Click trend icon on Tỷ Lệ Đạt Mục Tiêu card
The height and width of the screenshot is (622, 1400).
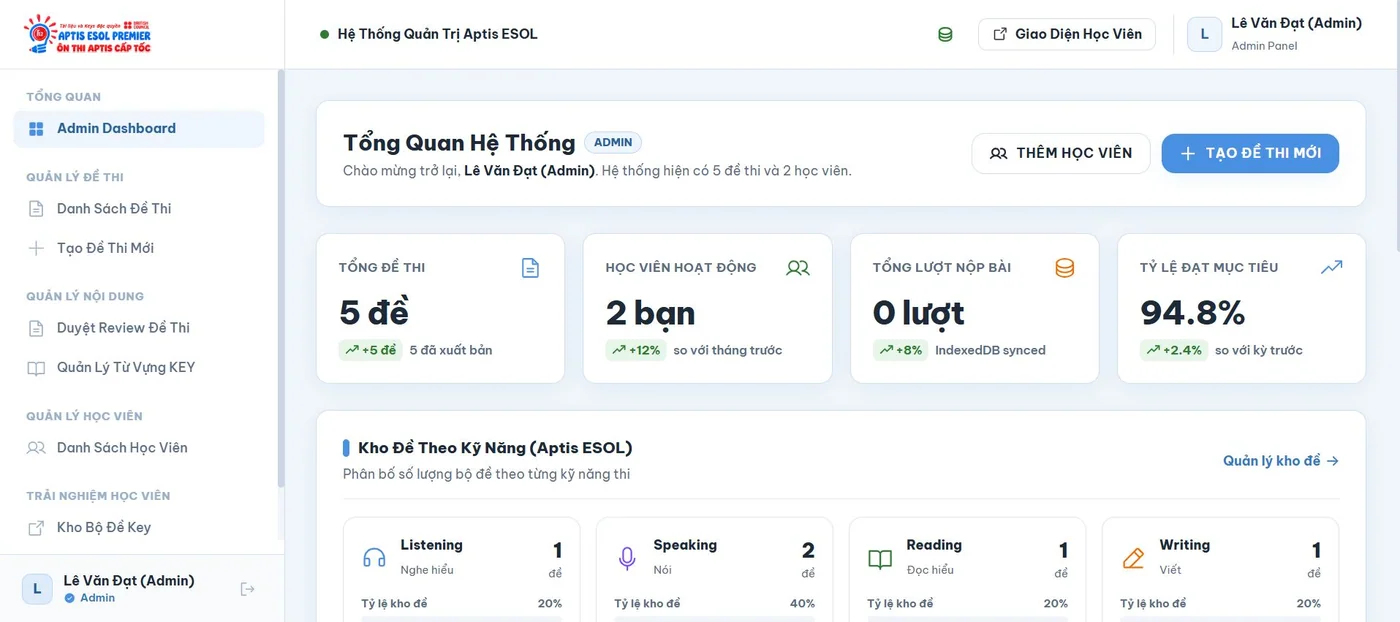pos(1331,267)
